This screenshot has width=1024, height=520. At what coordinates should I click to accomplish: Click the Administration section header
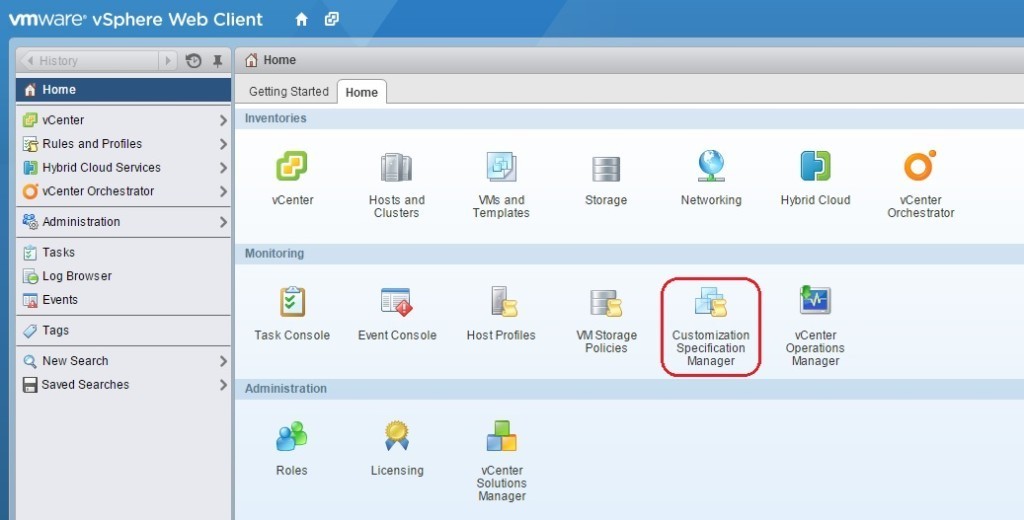[286, 389]
